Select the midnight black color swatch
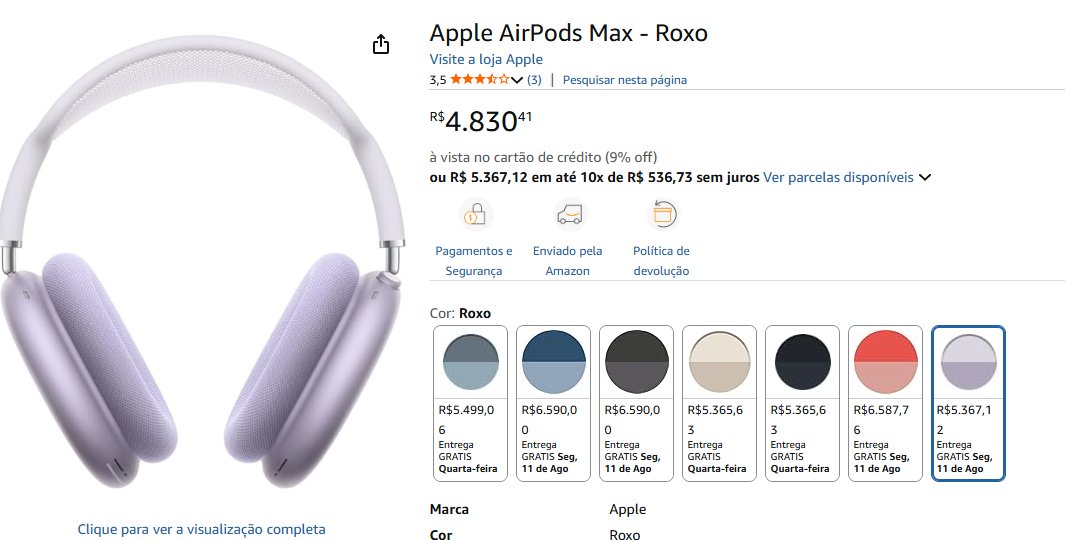The width and height of the screenshot is (1065, 540). point(802,403)
